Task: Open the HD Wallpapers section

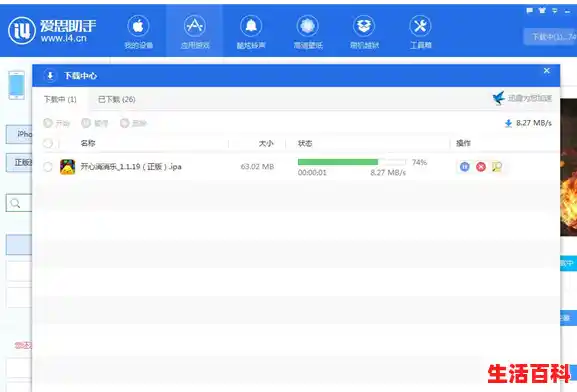Action: click(308, 32)
